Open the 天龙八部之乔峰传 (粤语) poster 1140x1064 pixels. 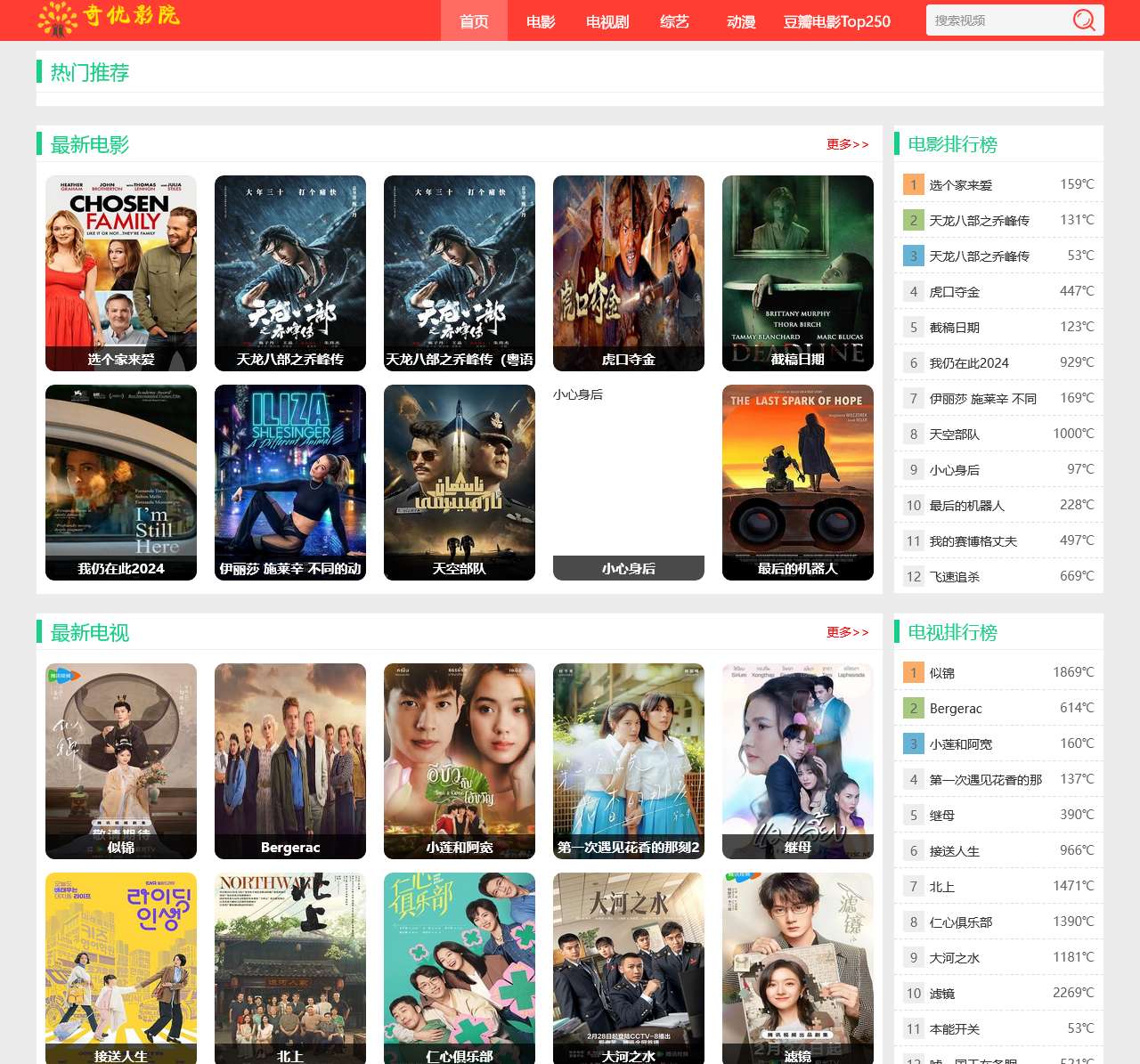(460, 272)
